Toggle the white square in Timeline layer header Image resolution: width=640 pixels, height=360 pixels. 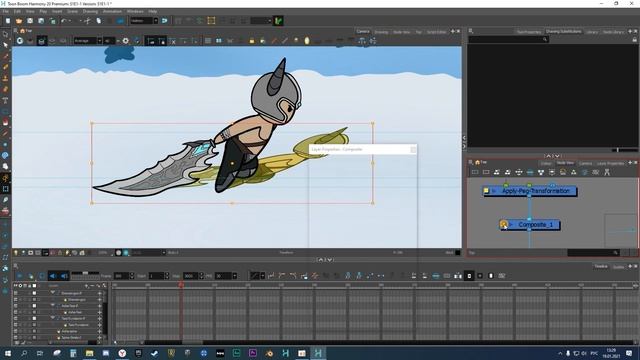pyautogui.click(x=34, y=286)
